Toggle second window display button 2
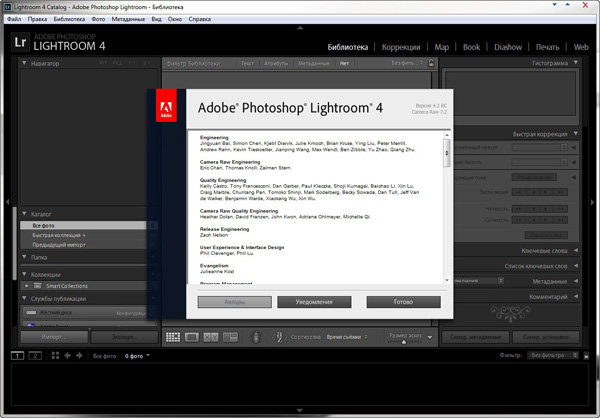The height and width of the screenshot is (418, 600). point(34,356)
